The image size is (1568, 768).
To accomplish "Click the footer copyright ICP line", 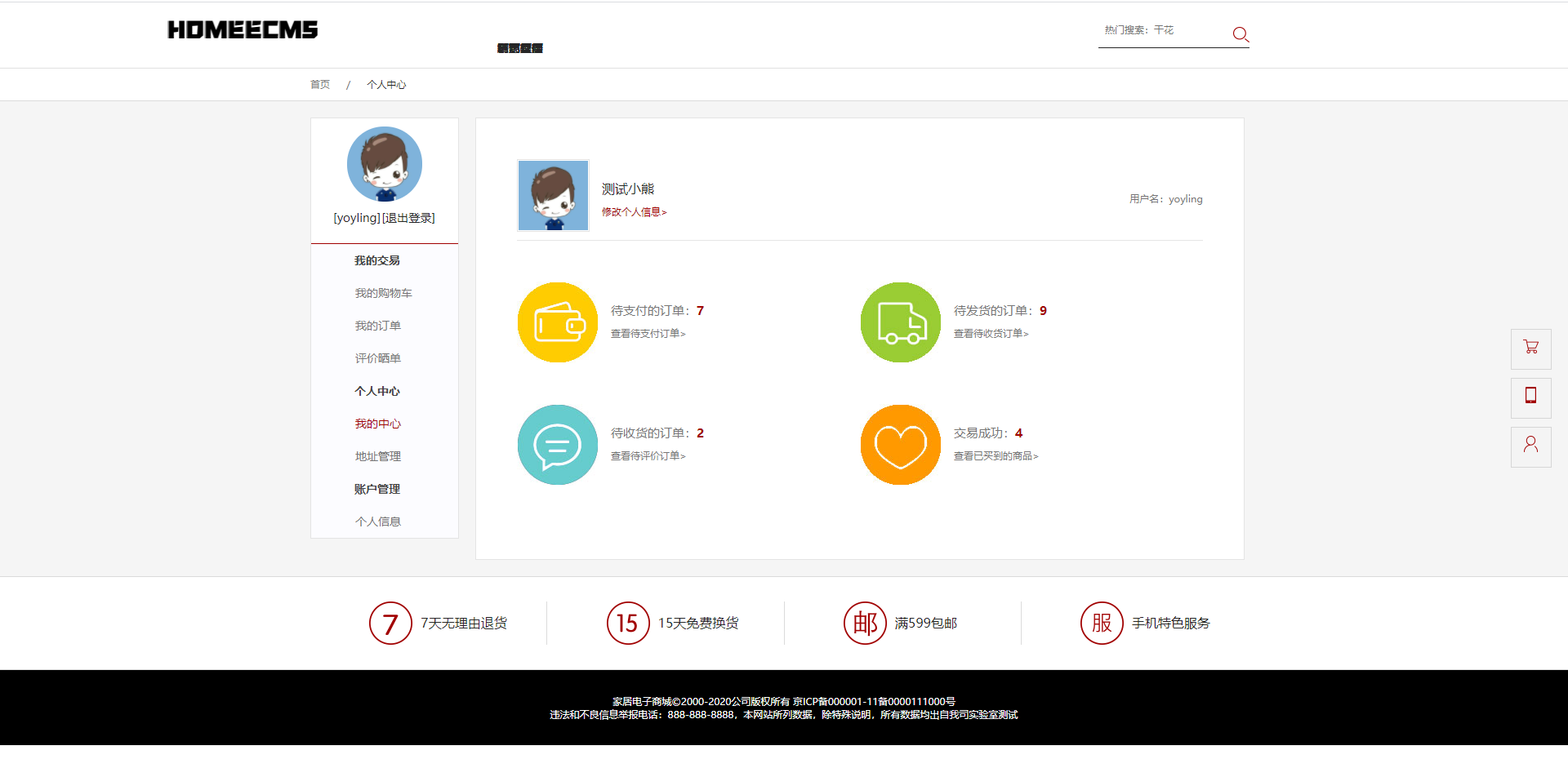I will 784,702.
